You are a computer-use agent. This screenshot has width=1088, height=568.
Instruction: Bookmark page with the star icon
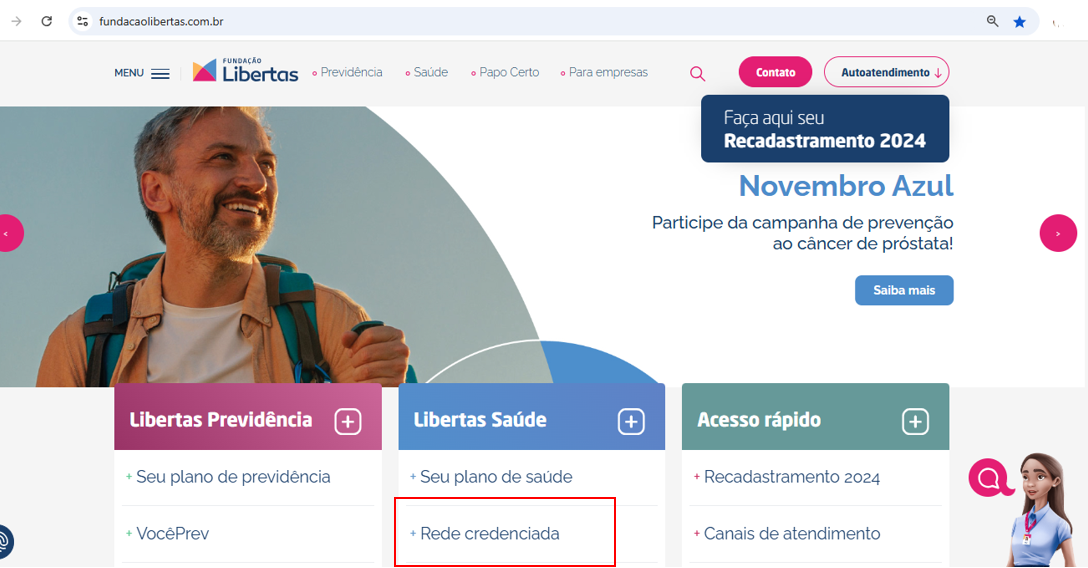coord(1019,21)
